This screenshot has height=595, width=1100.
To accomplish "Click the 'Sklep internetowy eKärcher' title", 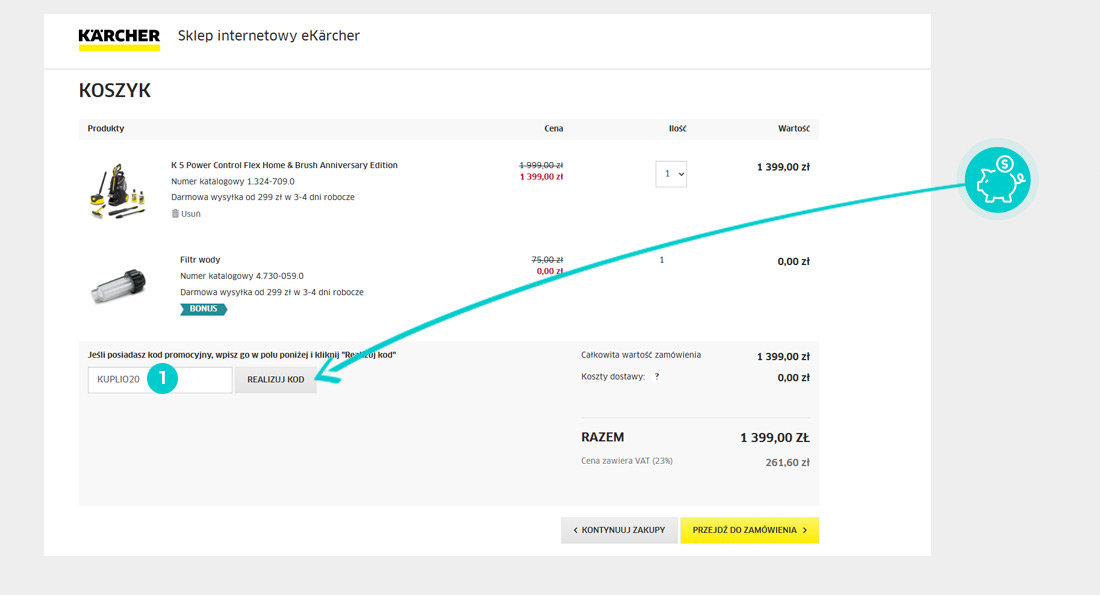I will click(x=269, y=36).
